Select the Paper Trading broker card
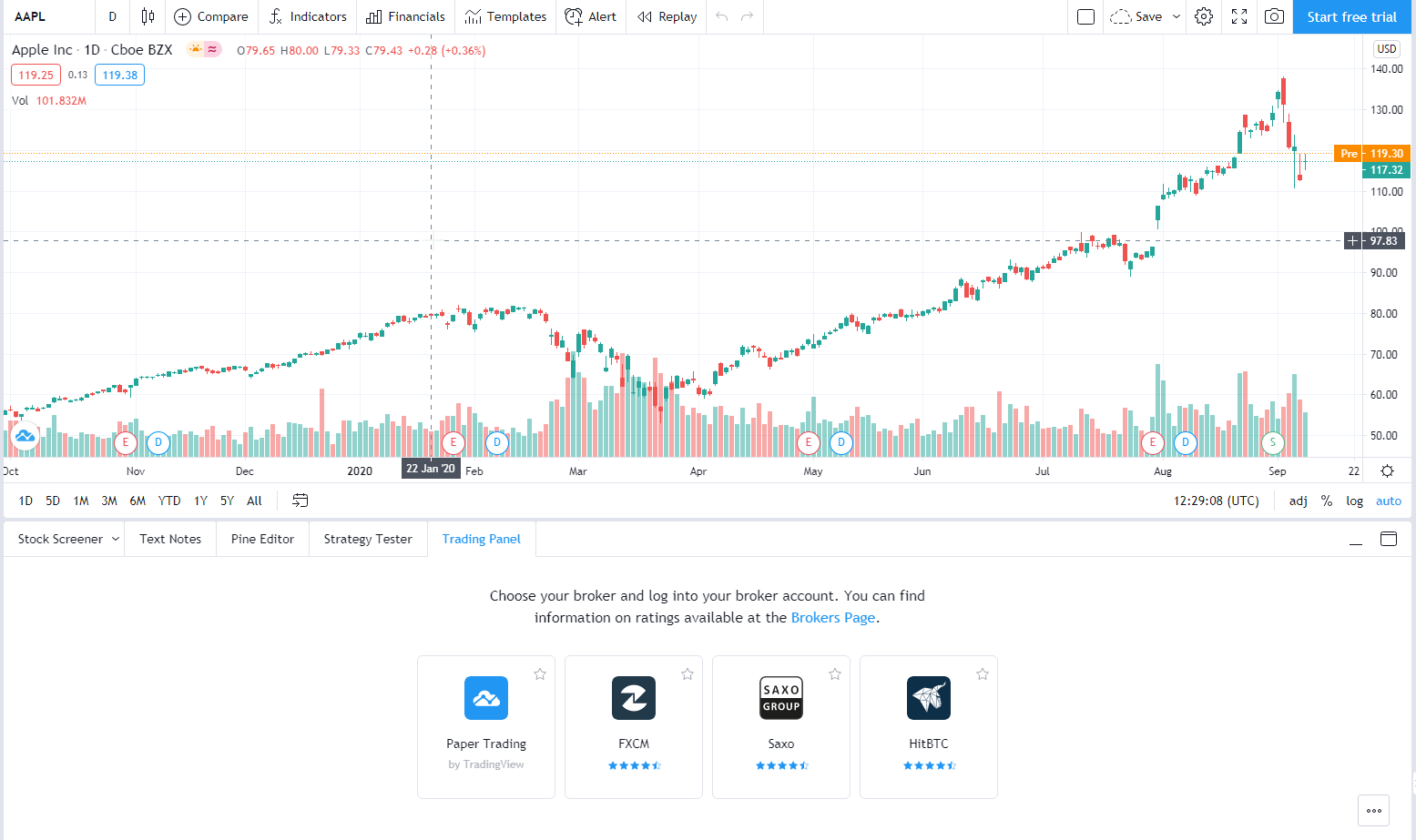 486,726
